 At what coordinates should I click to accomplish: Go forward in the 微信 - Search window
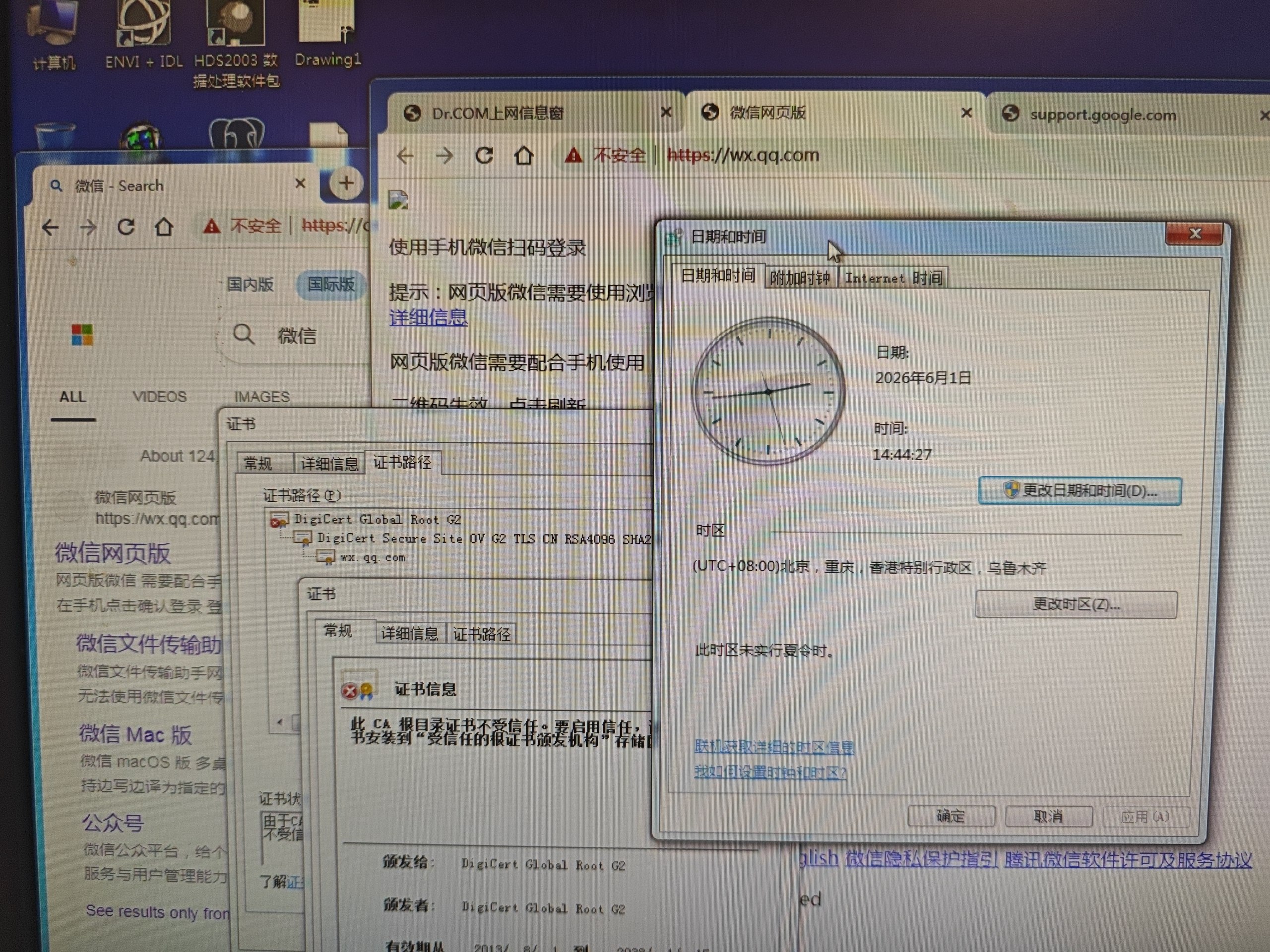88,227
